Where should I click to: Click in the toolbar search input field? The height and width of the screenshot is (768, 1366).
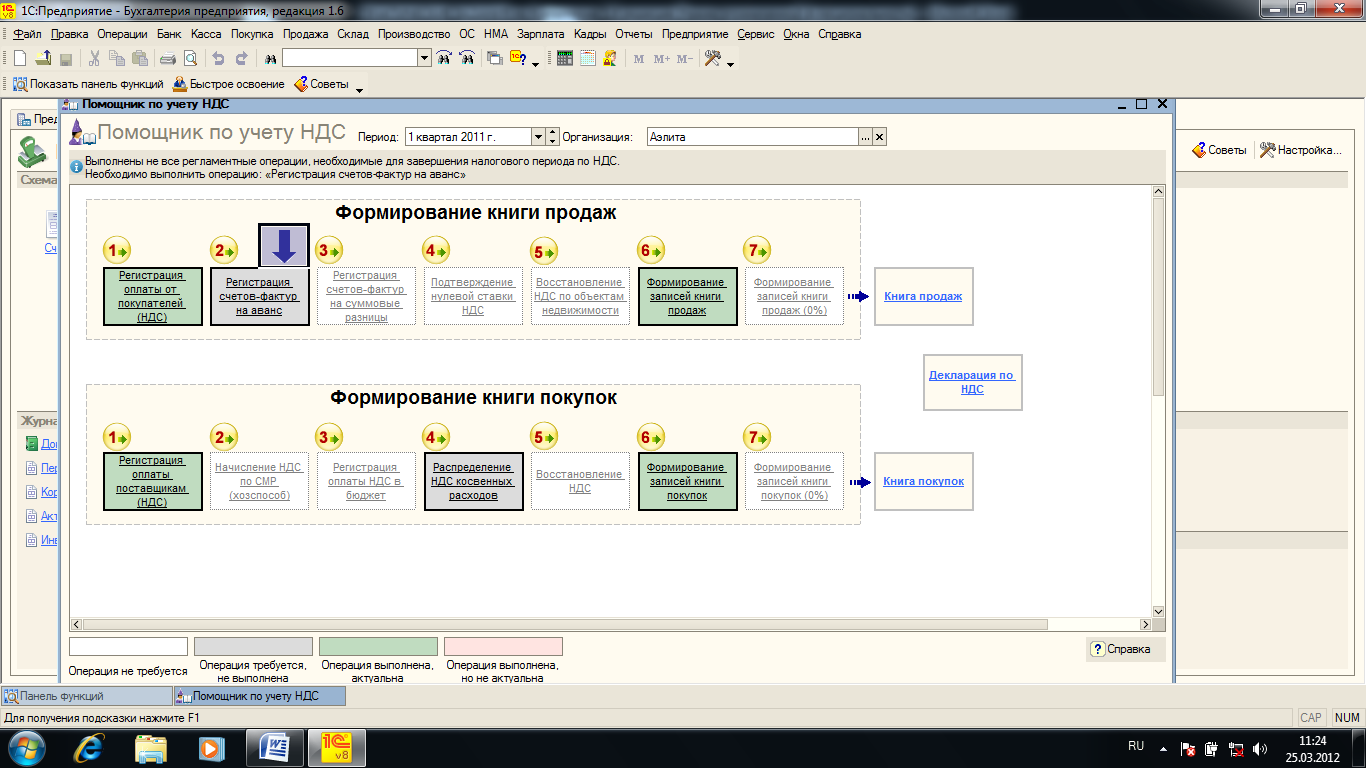pos(350,58)
